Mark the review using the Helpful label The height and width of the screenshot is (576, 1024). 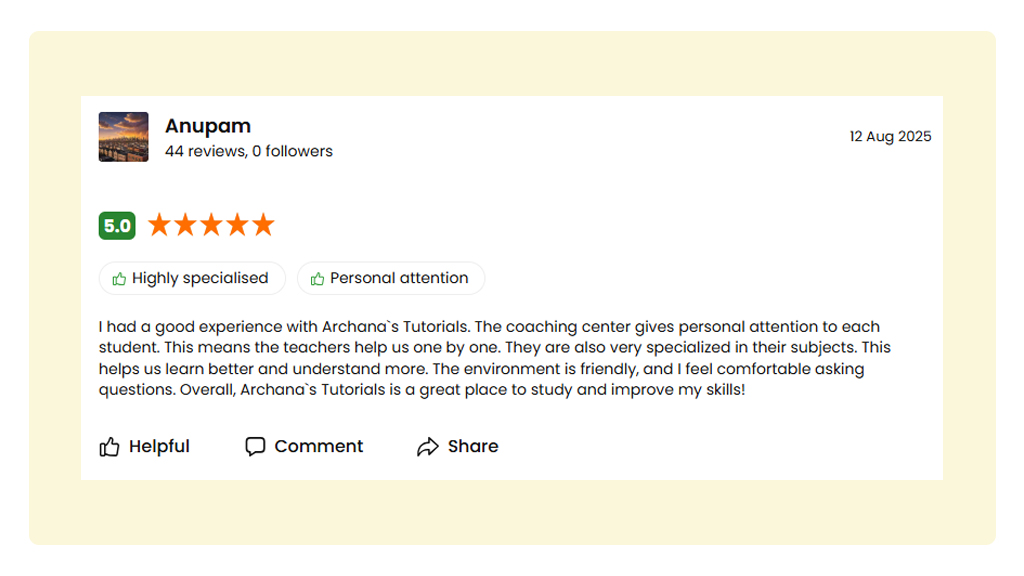click(x=159, y=446)
